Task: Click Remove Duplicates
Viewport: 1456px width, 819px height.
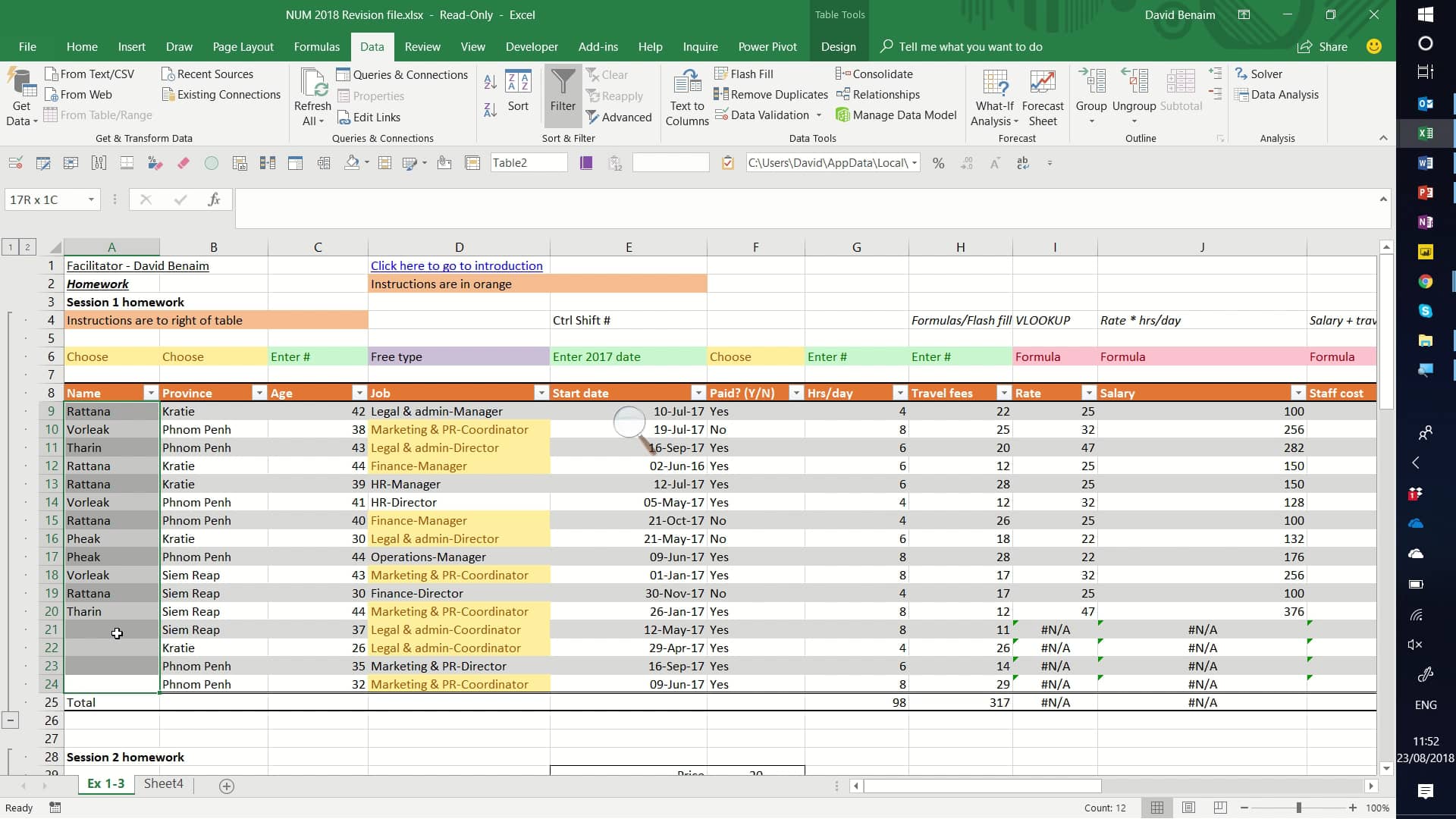Action: pyautogui.click(x=770, y=94)
